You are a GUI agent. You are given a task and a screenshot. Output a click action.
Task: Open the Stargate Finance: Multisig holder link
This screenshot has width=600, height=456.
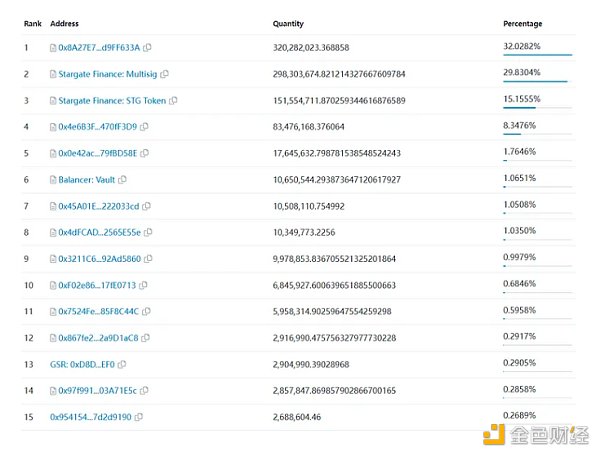pos(108,74)
